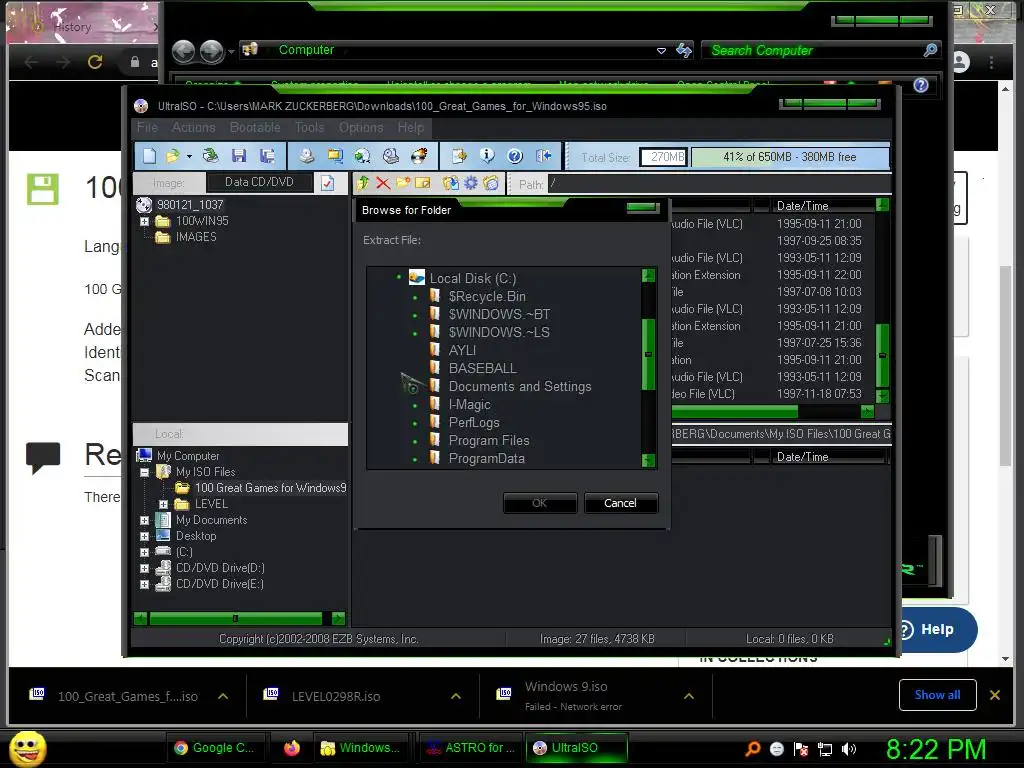This screenshot has height=768, width=1024.
Task: Click the blue question-mark Help icon in UltraISO toolbar
Action: 515,156
